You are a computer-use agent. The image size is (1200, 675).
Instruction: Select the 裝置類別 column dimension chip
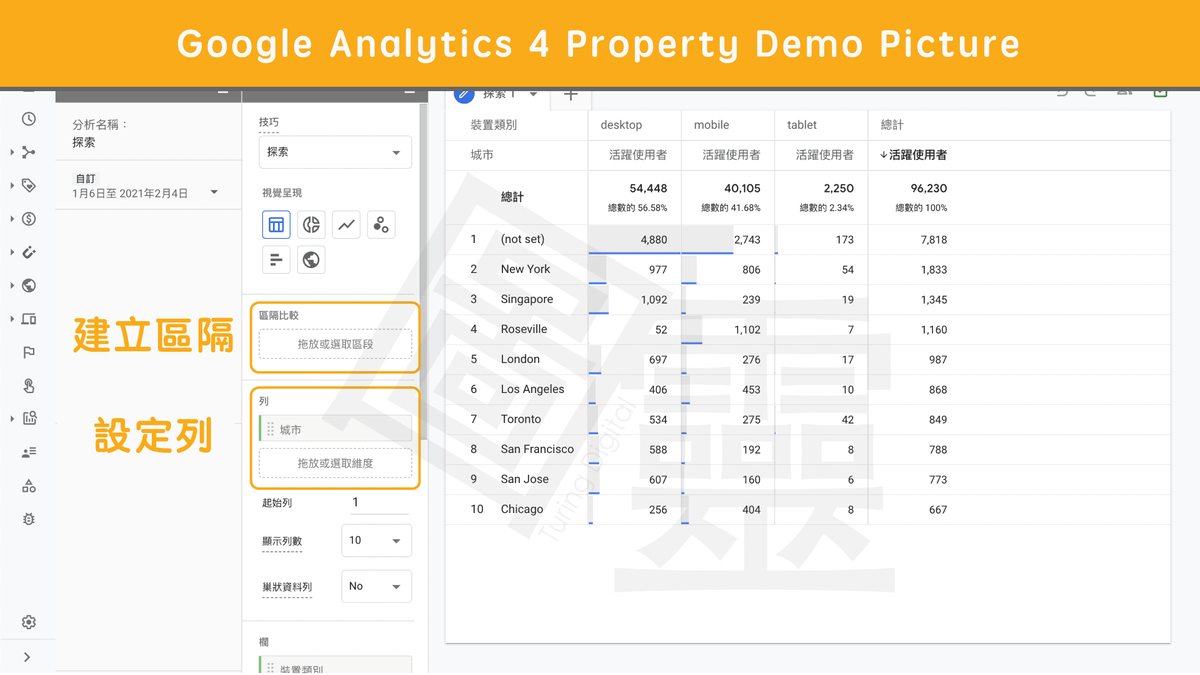click(335, 667)
